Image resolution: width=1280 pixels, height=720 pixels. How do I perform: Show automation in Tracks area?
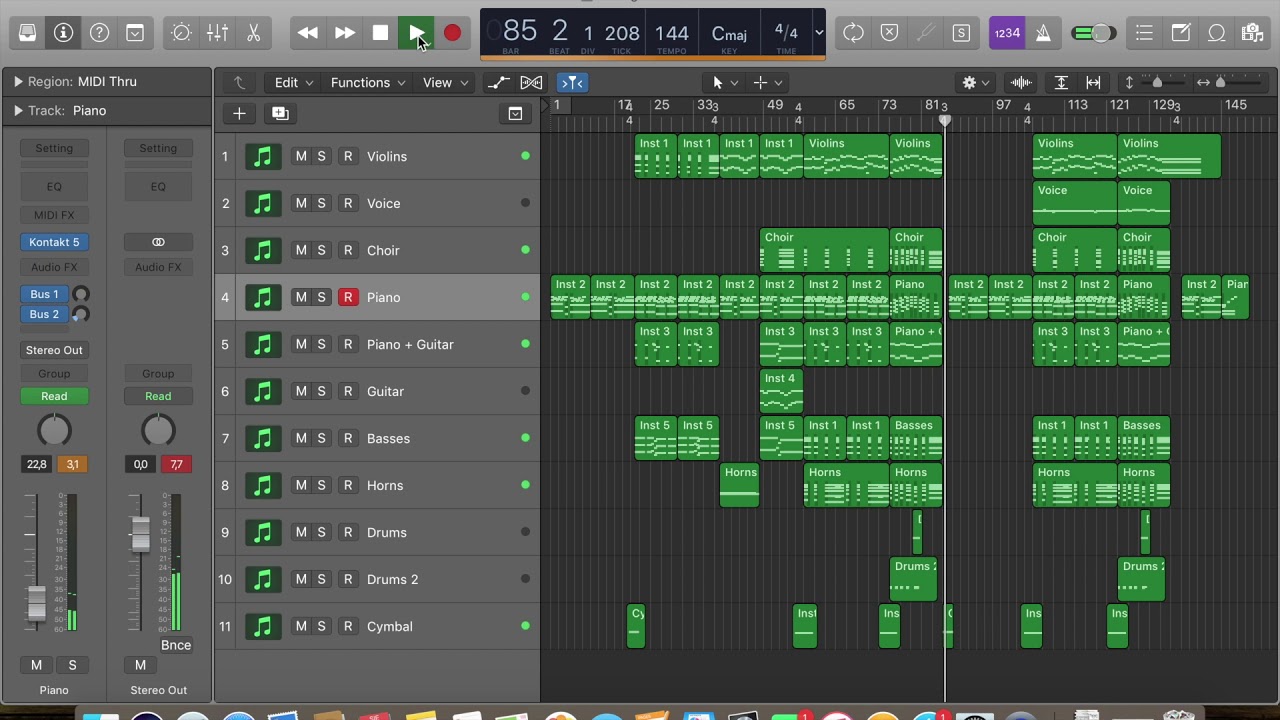pyautogui.click(x=498, y=82)
